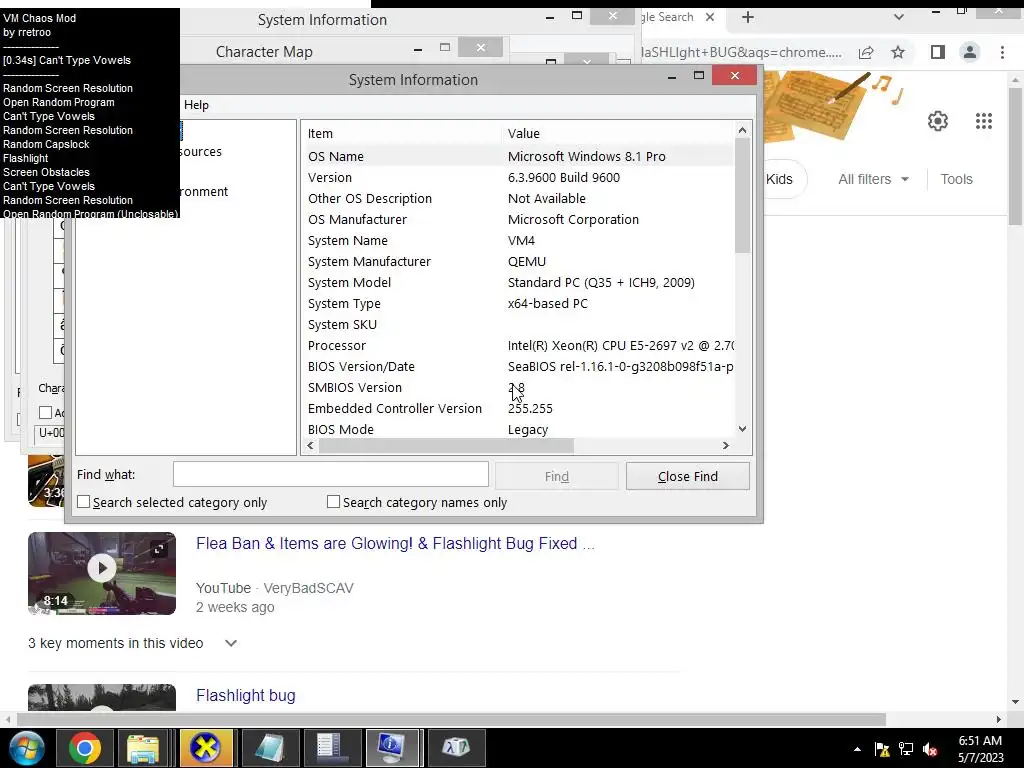Click the Chrome address bar URL

coord(741,52)
